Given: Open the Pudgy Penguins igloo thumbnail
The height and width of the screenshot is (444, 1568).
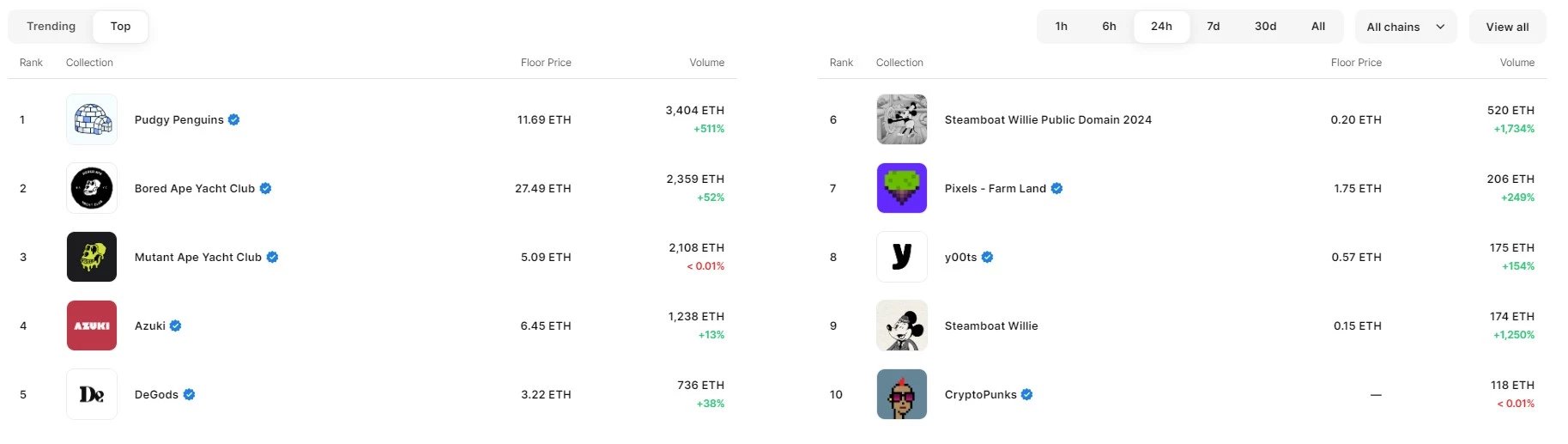Looking at the screenshot, I should tap(92, 119).
